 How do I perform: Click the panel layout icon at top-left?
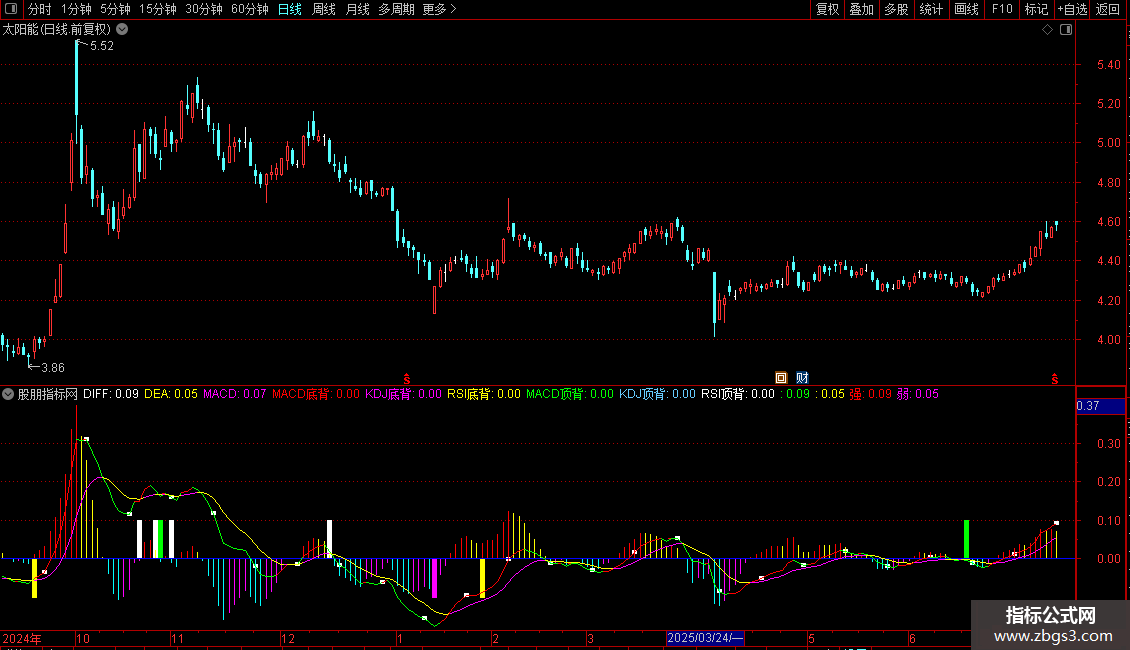(x=11, y=9)
